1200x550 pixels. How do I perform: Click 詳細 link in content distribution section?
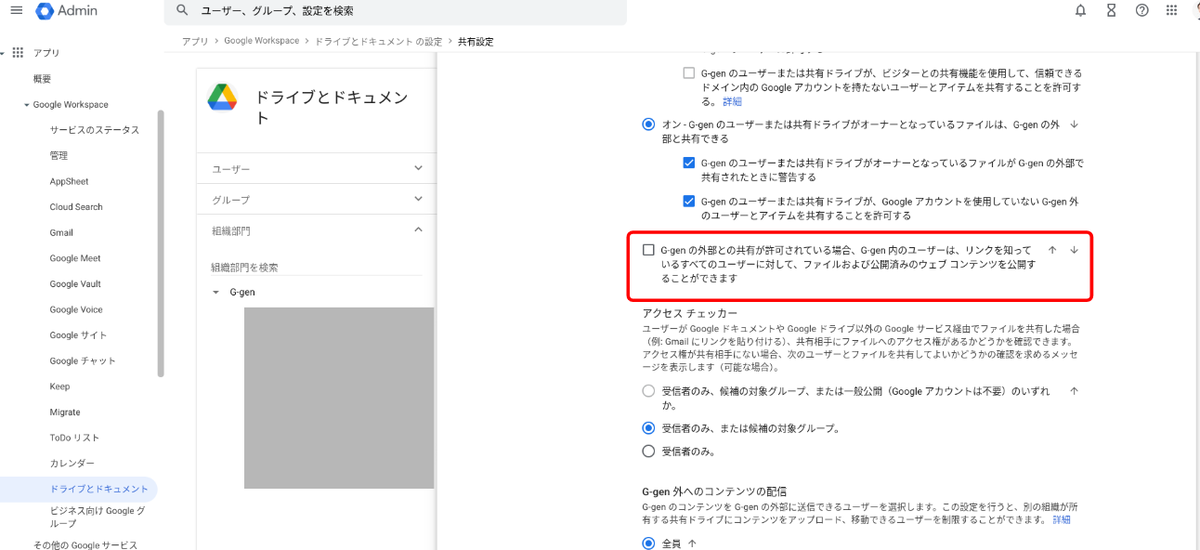pyautogui.click(x=1061, y=520)
